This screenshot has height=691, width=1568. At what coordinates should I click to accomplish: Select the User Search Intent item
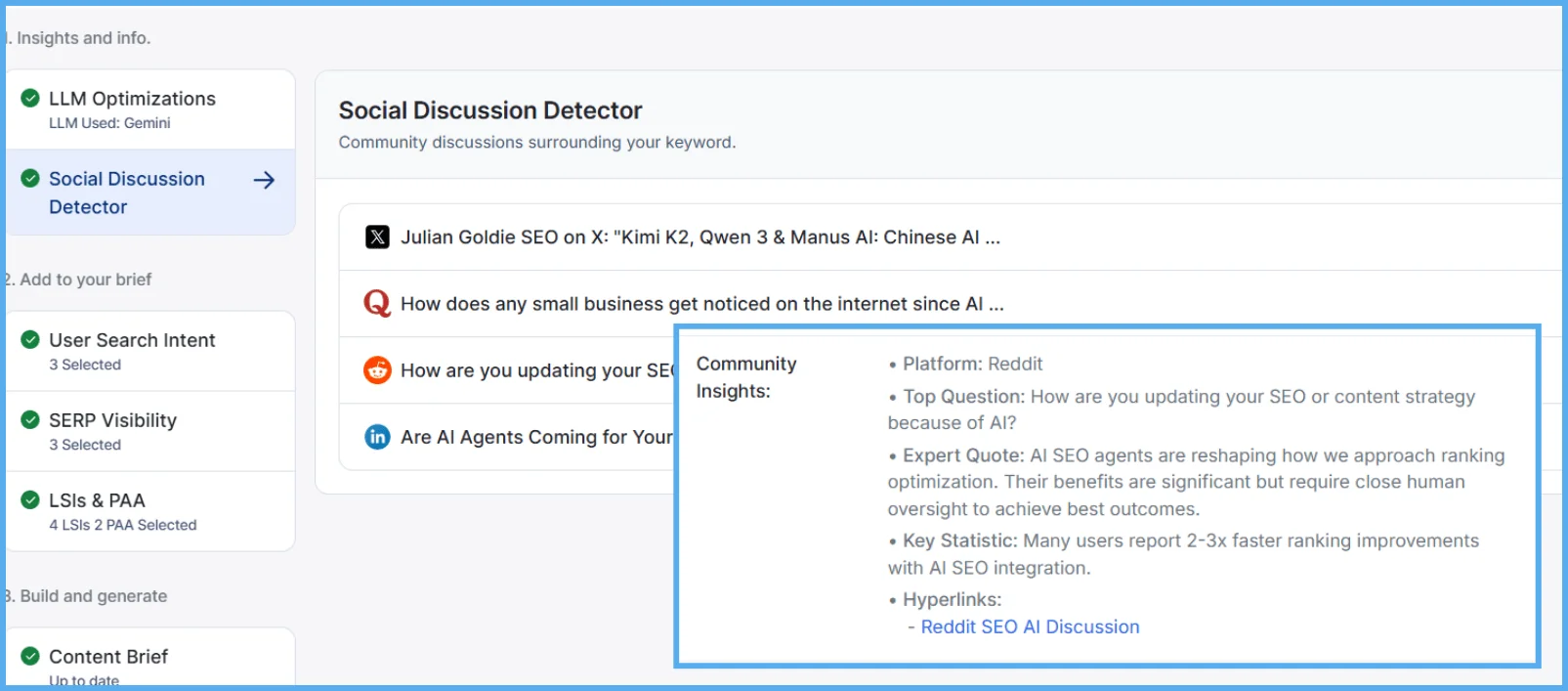pyautogui.click(x=132, y=340)
